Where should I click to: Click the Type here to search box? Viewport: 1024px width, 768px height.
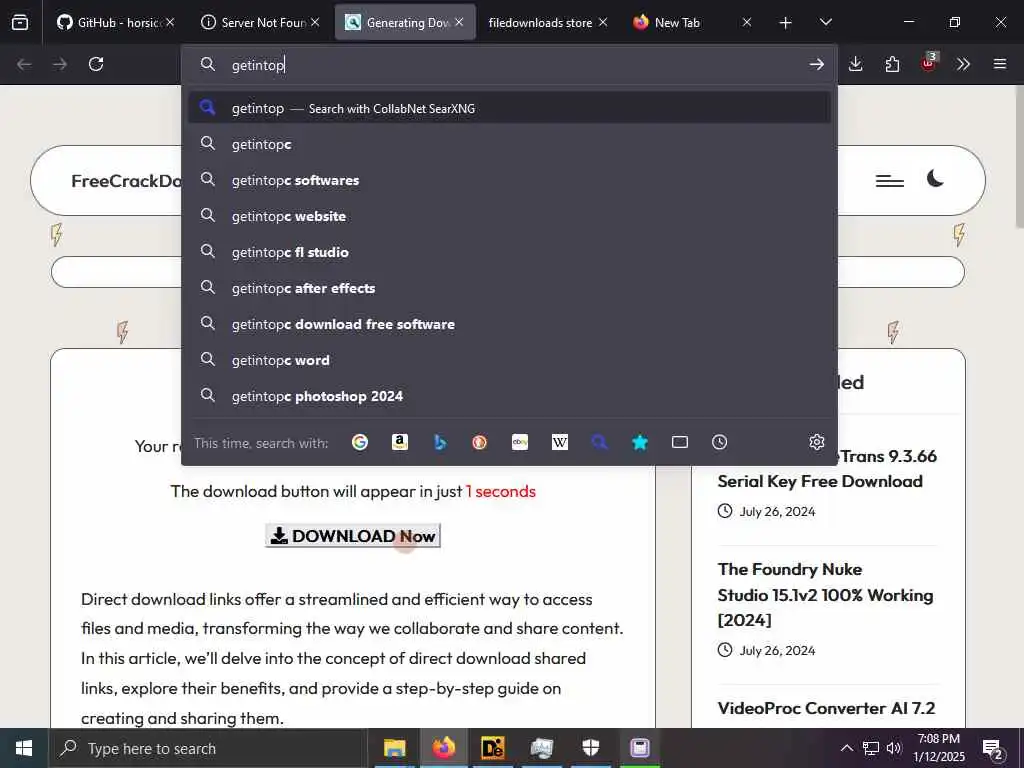click(208, 748)
